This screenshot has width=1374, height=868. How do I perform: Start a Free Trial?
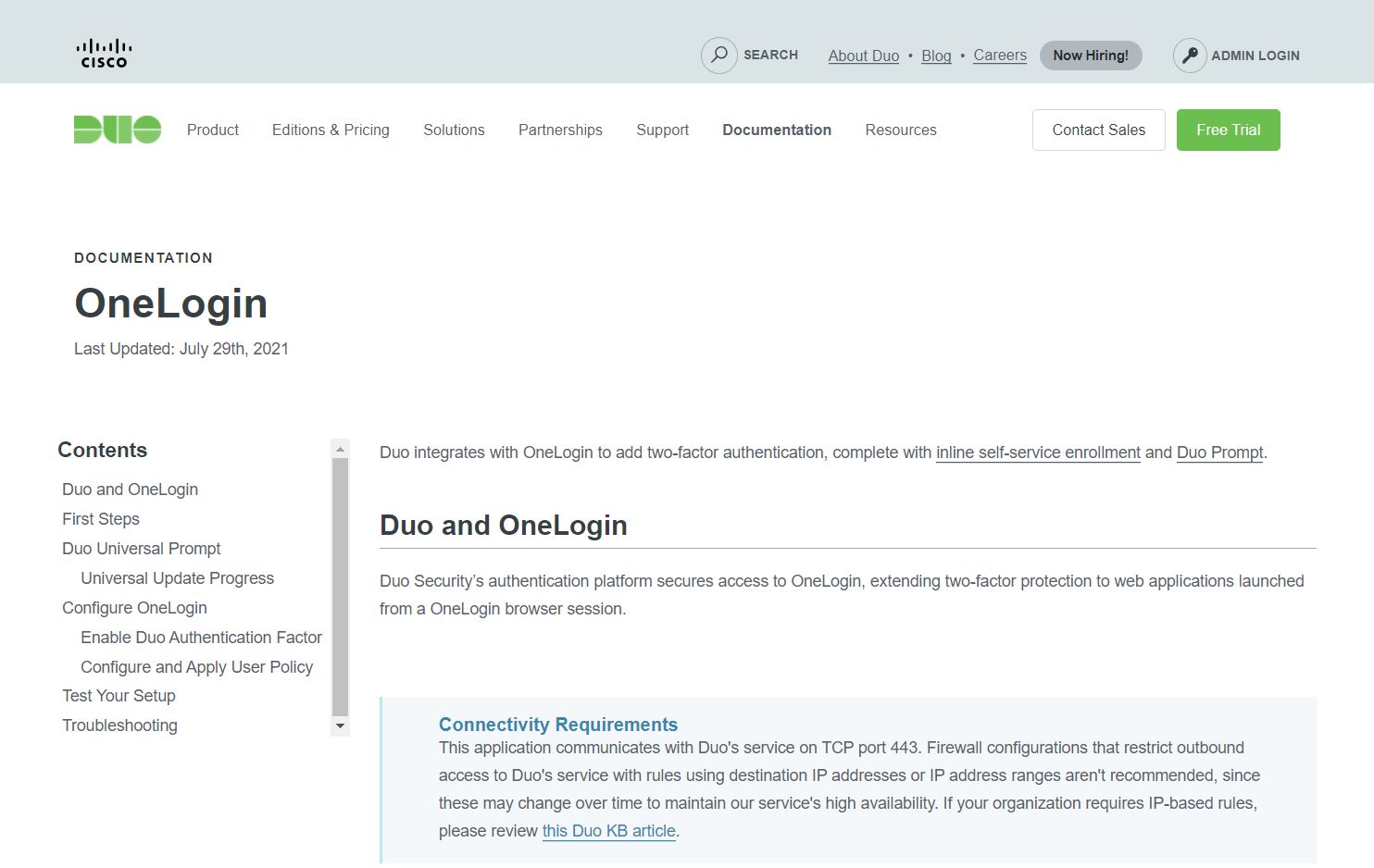click(x=1229, y=130)
